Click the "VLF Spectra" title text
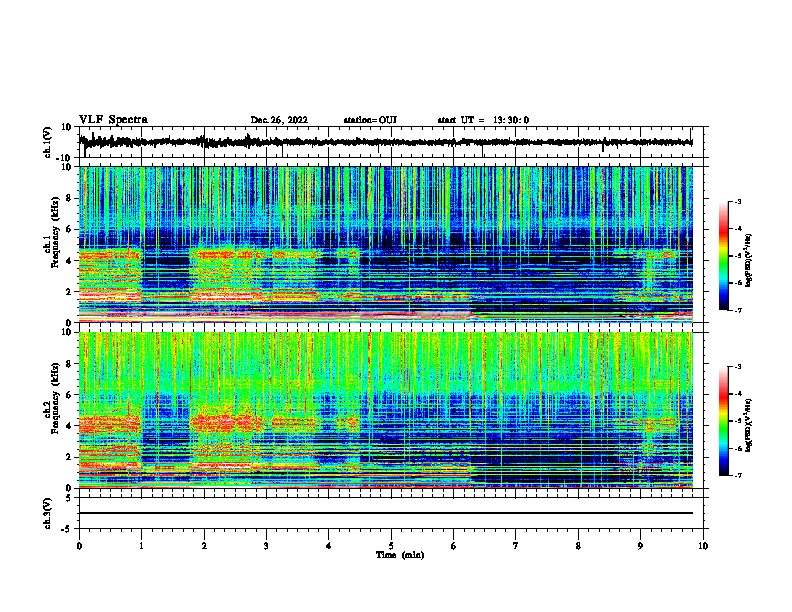Viewport: 792px width, 612px height. tap(113, 120)
